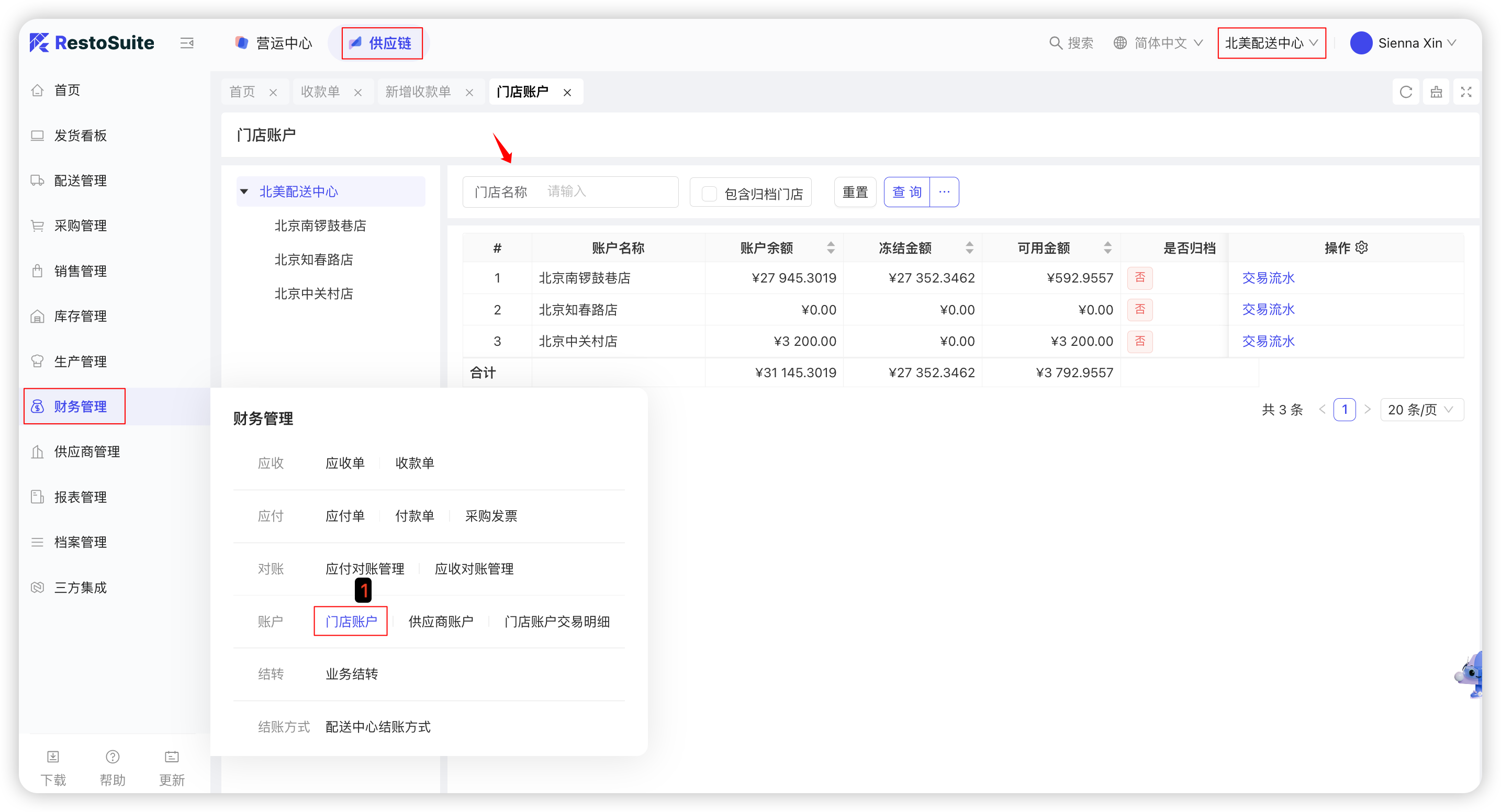Select 北京中关村店 in store tree
Viewport: 1501px width, 812px height.
313,294
